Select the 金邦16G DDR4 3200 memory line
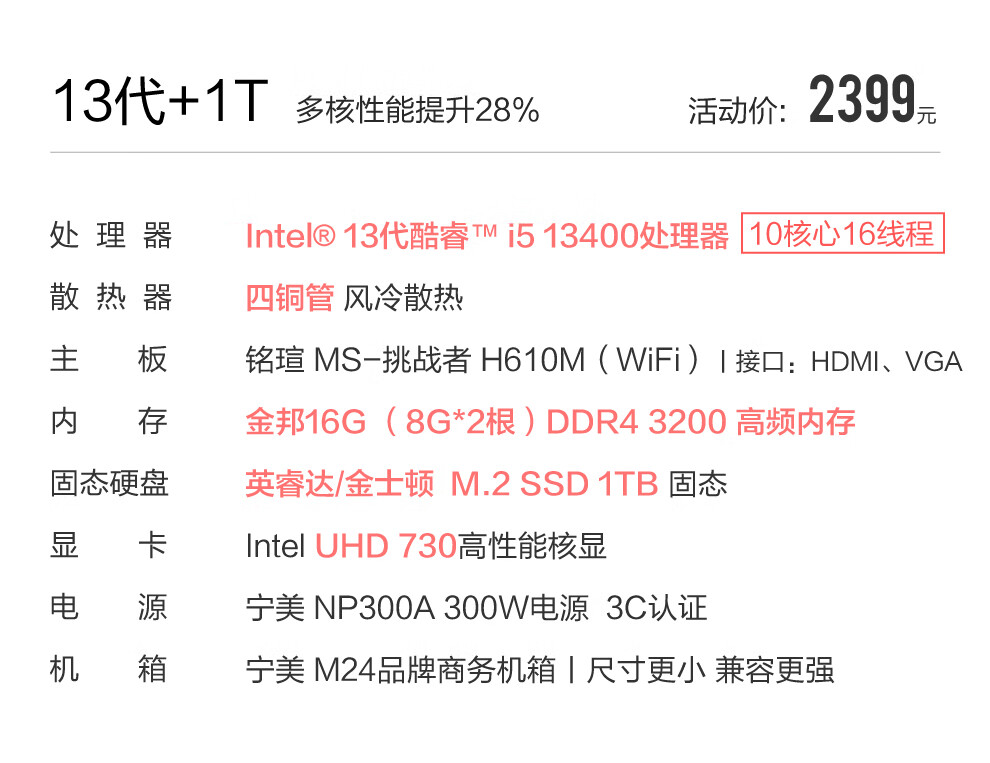The image size is (990, 763). [550, 421]
